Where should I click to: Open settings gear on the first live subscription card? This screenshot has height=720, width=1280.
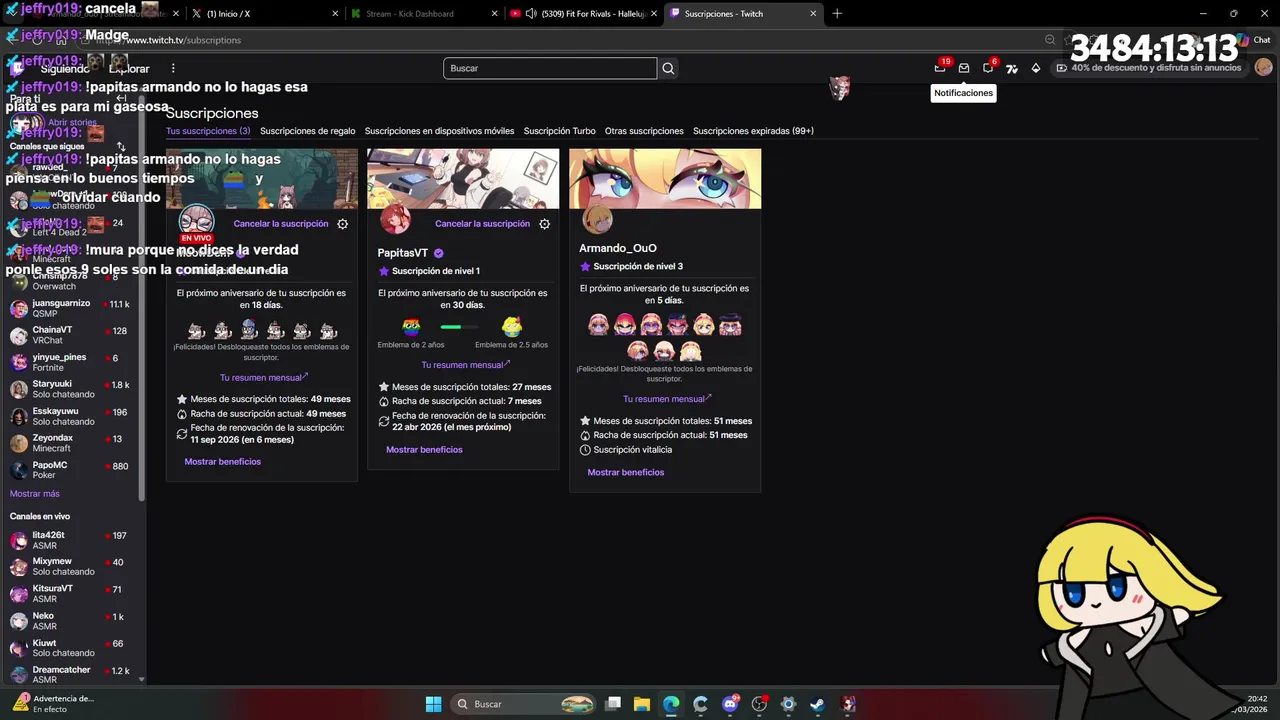point(342,224)
